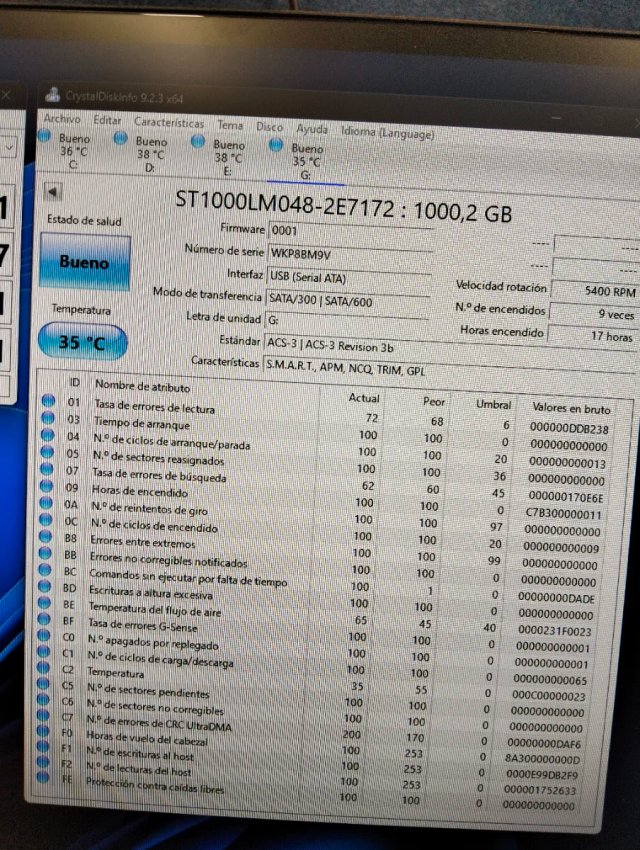Screen dimensions: 640x850
Task: Click the power-on hours field 17 horas
Action: (x=591, y=336)
